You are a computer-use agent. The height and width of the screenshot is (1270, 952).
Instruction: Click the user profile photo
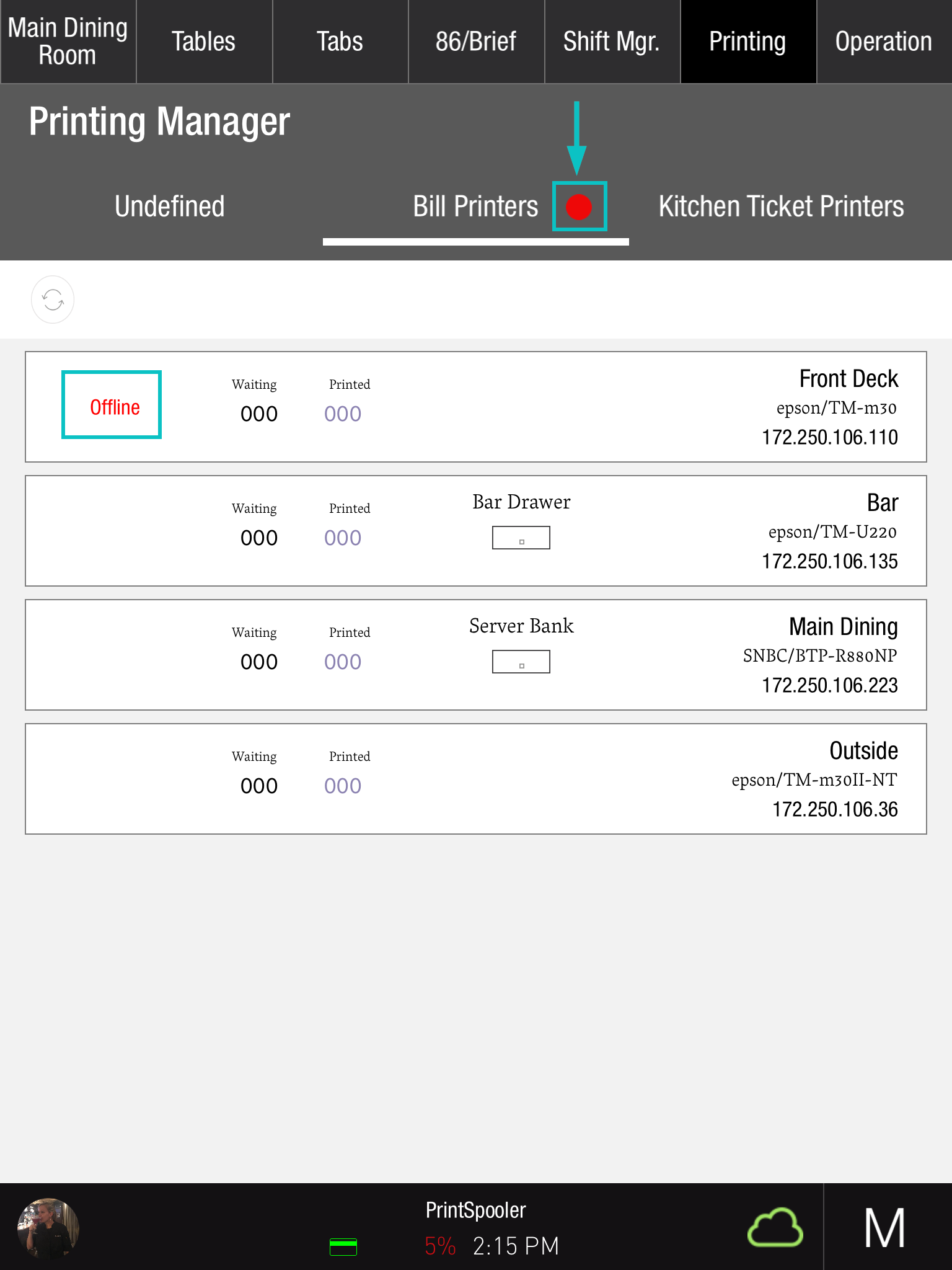click(48, 1228)
